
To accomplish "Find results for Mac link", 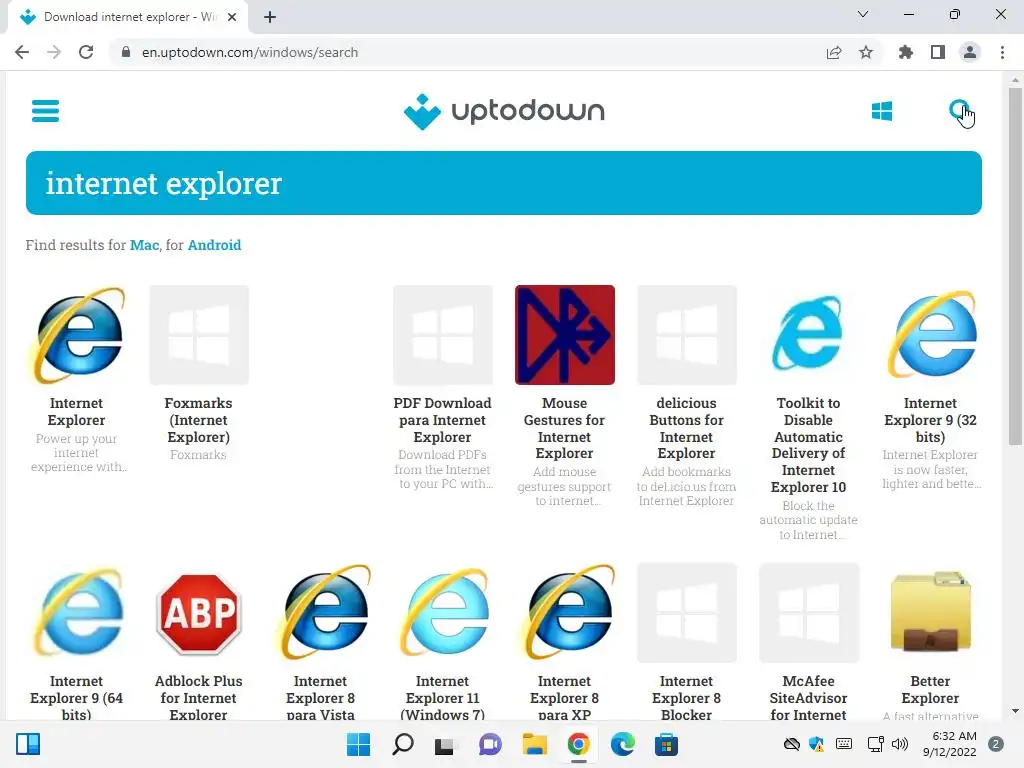I will click(x=144, y=245).
